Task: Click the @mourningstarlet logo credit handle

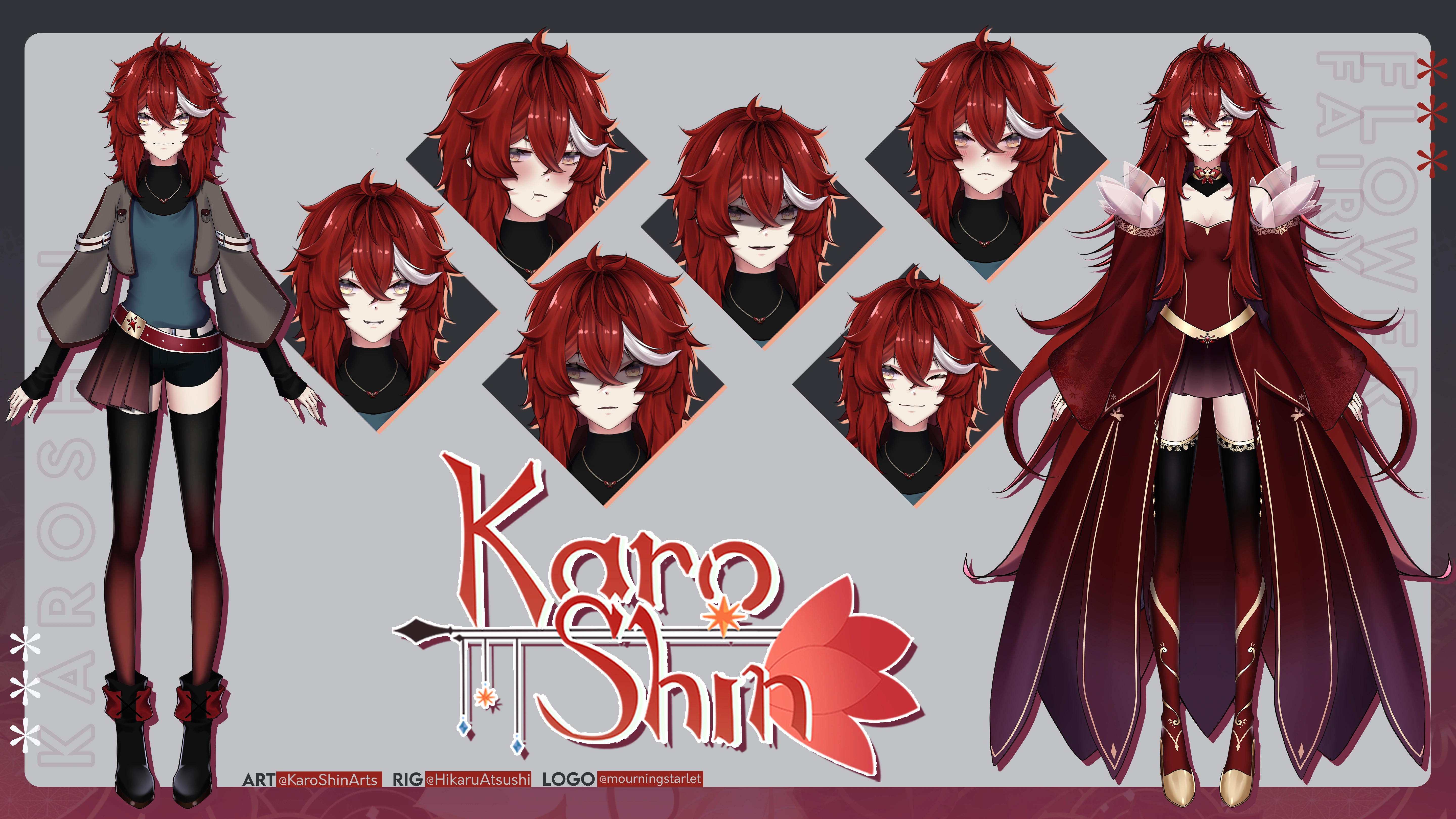Action: coord(650,779)
